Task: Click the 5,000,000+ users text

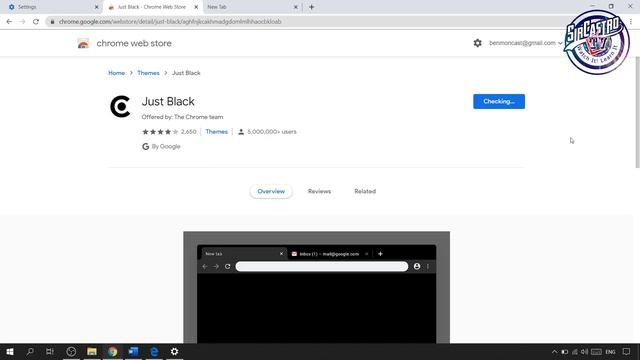Action: click(272, 131)
